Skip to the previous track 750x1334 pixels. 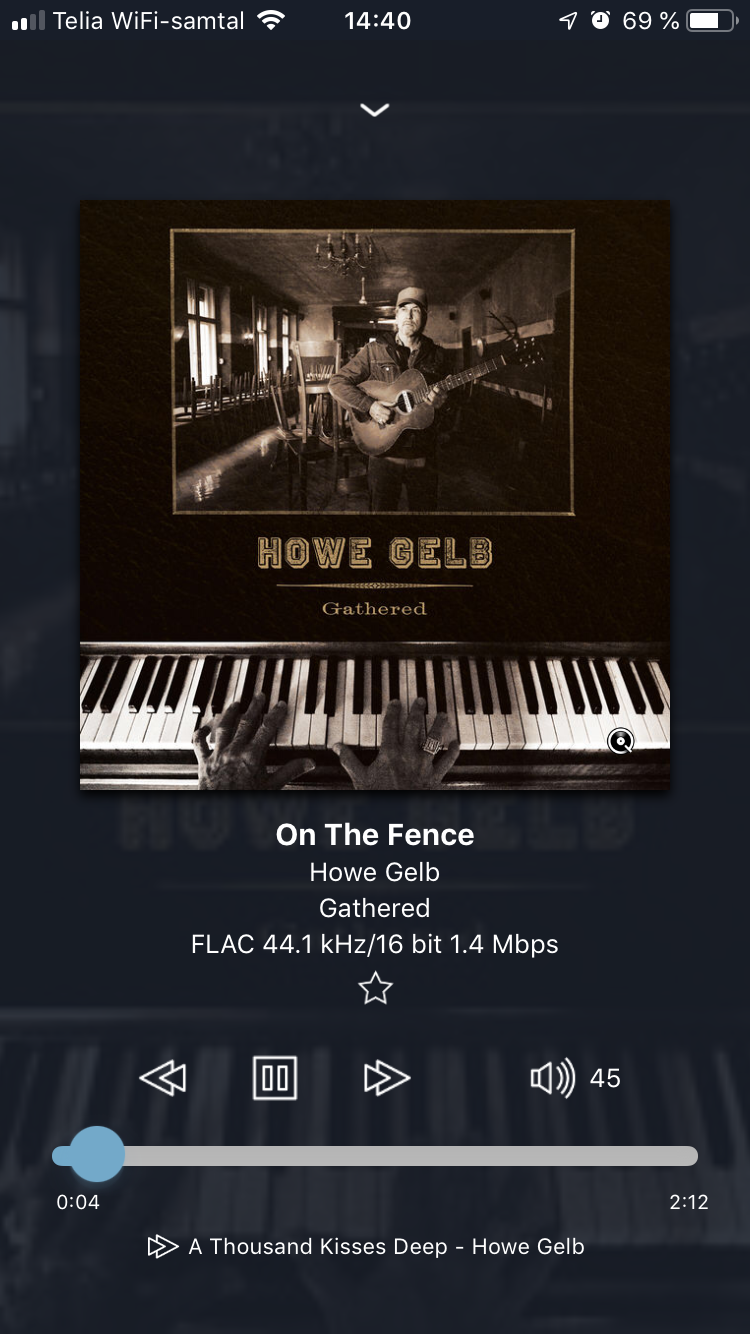[163, 1078]
